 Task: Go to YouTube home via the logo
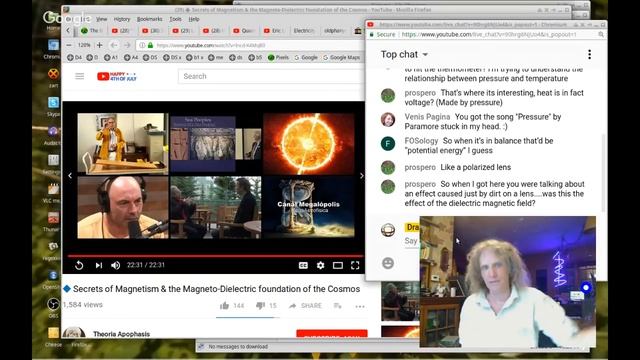tap(117, 76)
